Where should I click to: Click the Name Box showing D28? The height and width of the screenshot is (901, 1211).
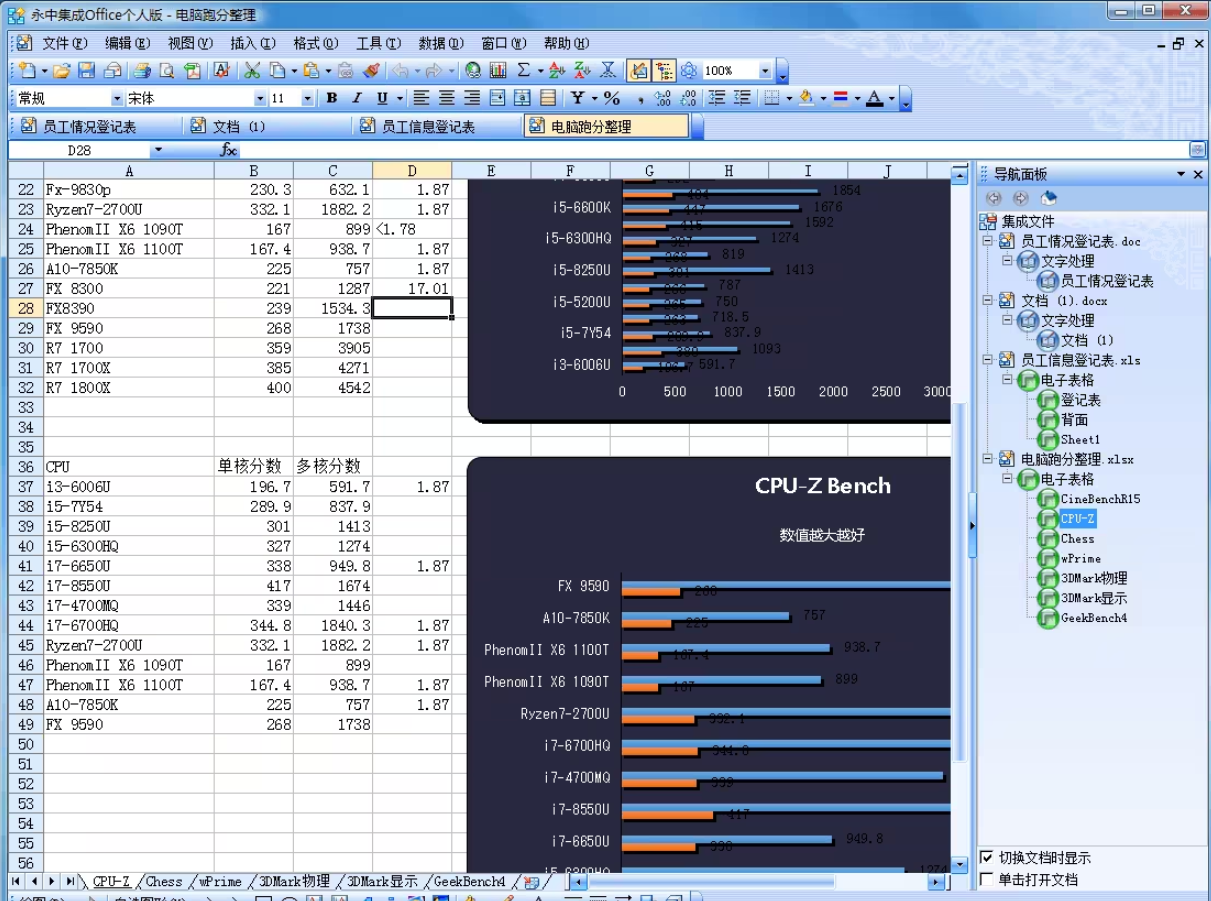[80, 150]
